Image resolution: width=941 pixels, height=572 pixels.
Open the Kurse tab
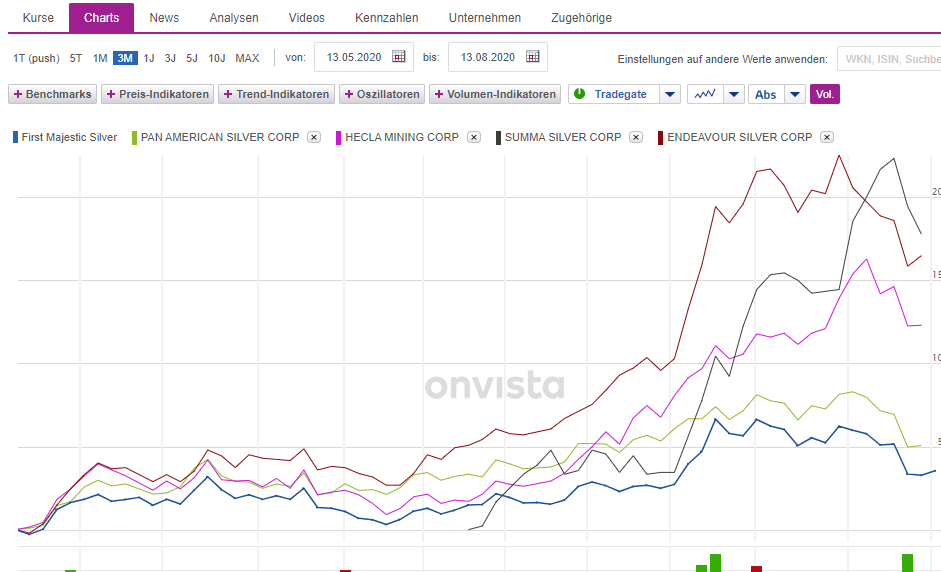(38, 18)
